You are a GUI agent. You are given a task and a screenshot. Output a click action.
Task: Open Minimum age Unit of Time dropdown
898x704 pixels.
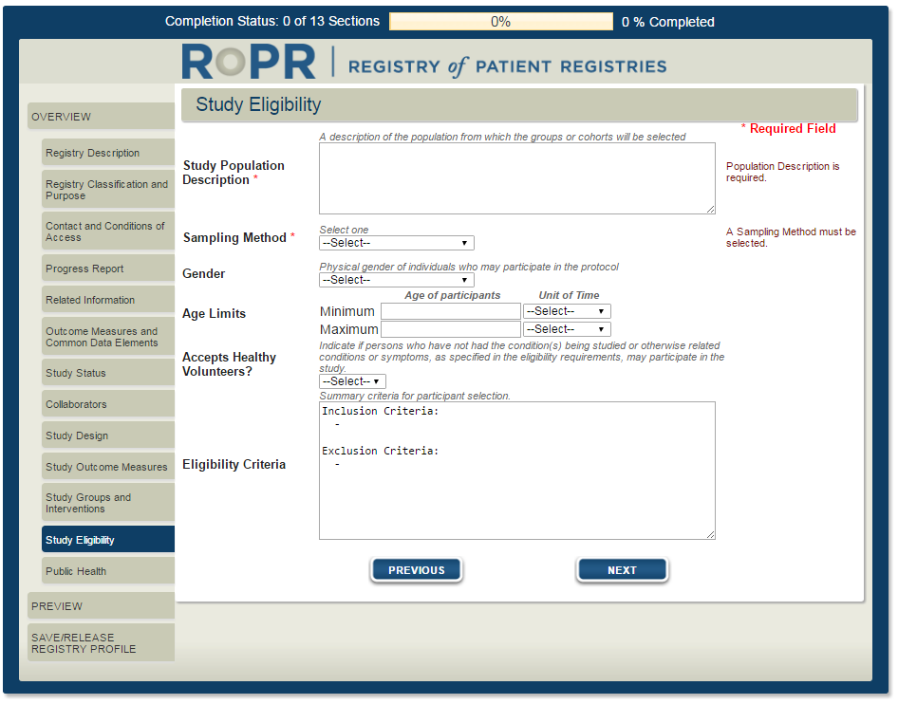click(566, 311)
